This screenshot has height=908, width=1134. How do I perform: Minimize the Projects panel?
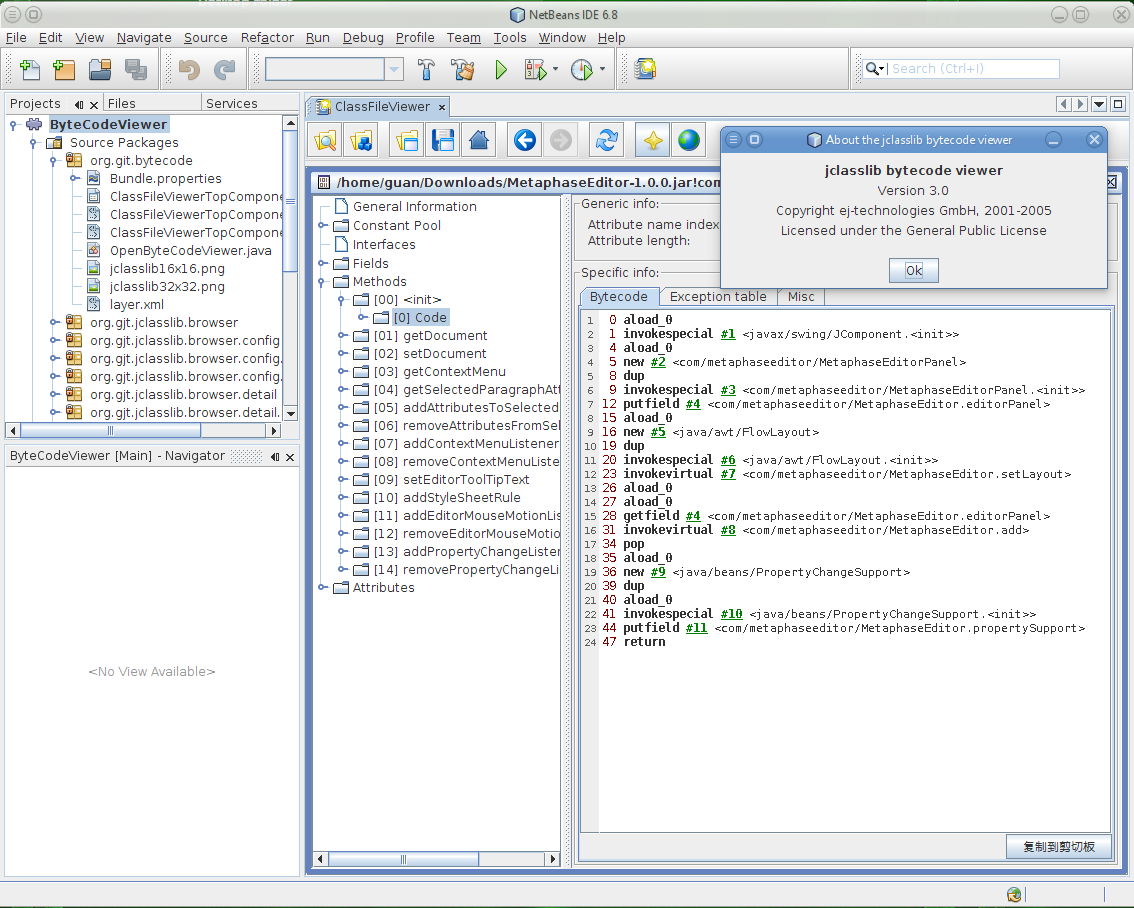[x=79, y=104]
